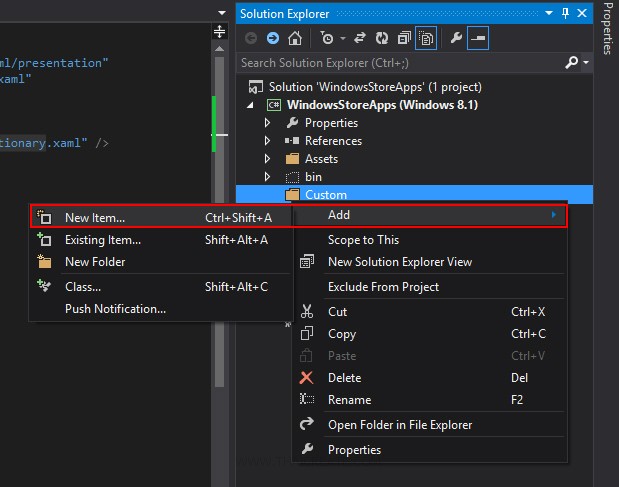Toggle Show All Files button
The width and height of the screenshot is (619, 487).
coord(426,38)
